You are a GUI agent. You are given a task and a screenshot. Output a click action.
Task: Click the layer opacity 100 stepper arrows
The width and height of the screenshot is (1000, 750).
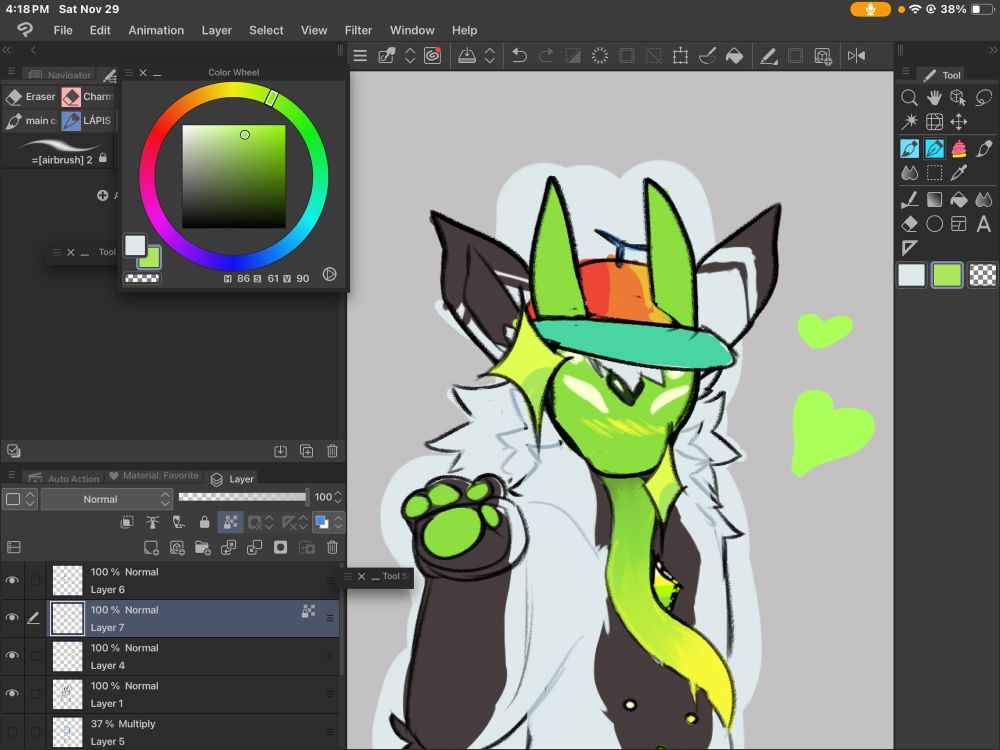tap(338, 497)
